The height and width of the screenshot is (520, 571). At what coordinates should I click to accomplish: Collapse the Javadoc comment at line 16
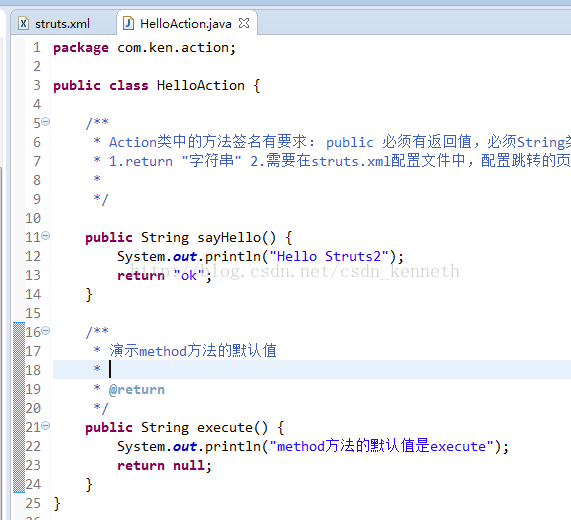click(x=46, y=331)
